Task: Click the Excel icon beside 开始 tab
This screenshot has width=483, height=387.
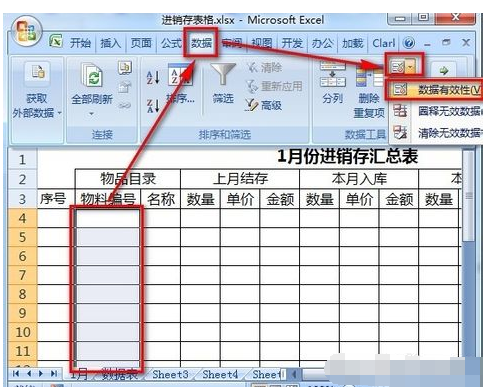Action: click(56, 41)
